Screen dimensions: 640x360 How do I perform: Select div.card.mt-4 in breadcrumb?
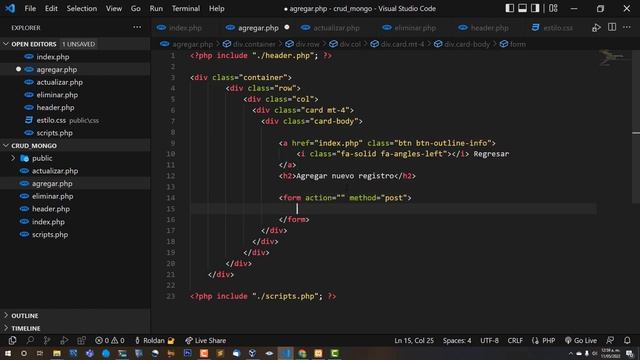tap(397, 44)
